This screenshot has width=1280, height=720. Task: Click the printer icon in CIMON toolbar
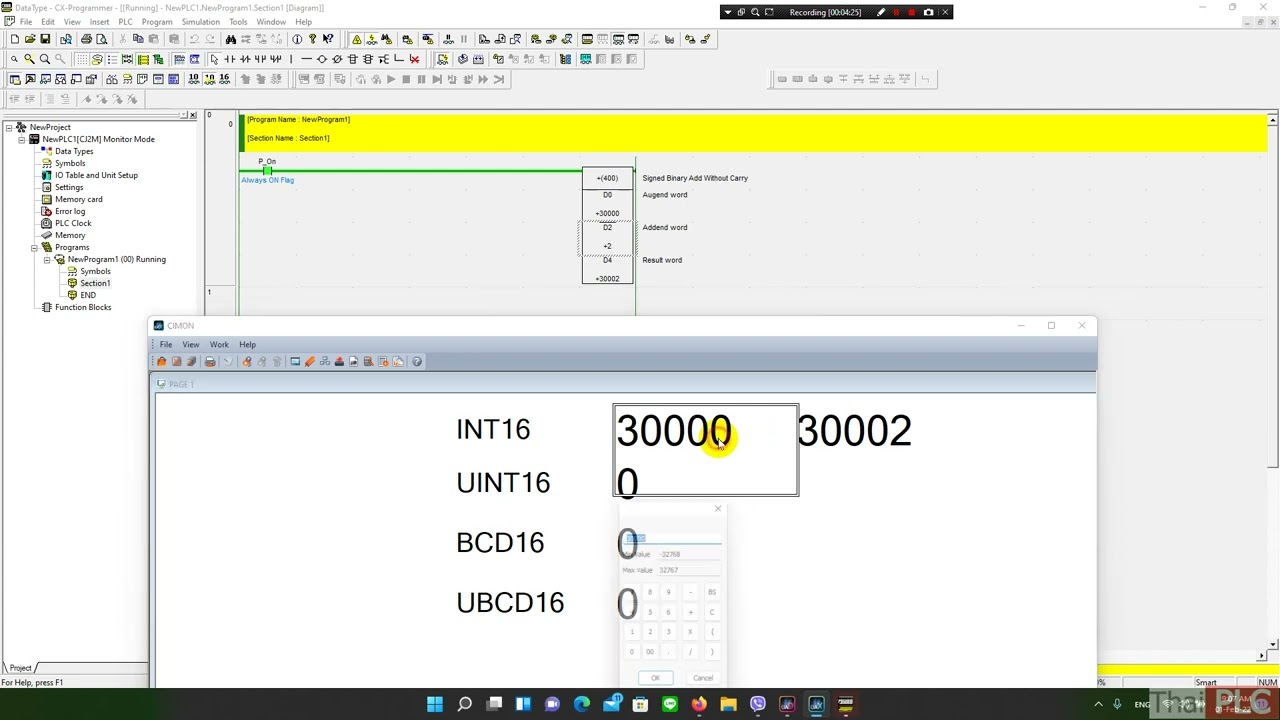pos(210,361)
